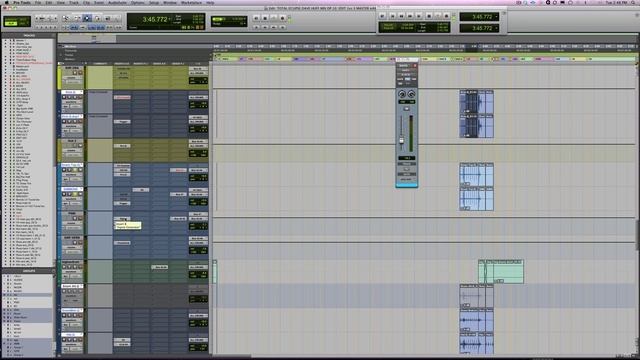Click the horizontal zoom out button
The image size is (640, 360).
[37, 18]
